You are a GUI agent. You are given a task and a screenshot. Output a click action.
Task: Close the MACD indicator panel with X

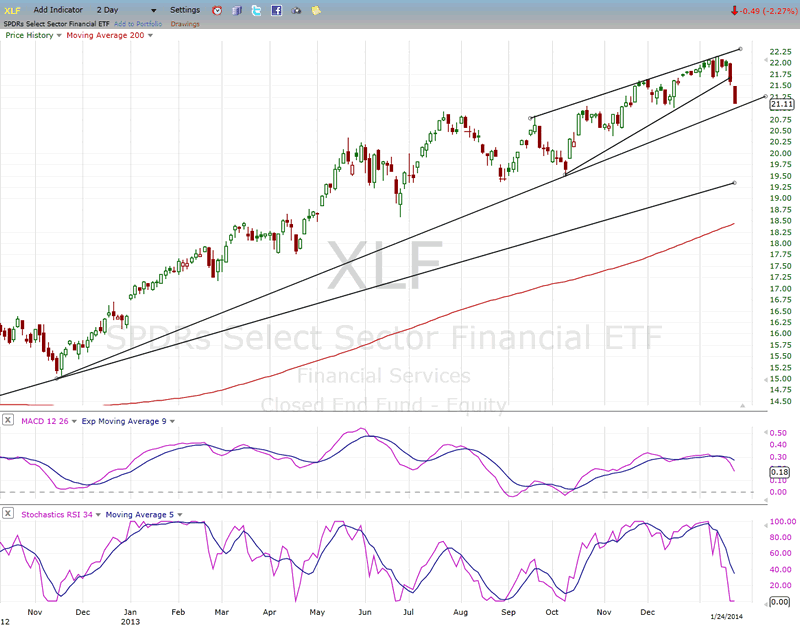[x=8, y=420]
